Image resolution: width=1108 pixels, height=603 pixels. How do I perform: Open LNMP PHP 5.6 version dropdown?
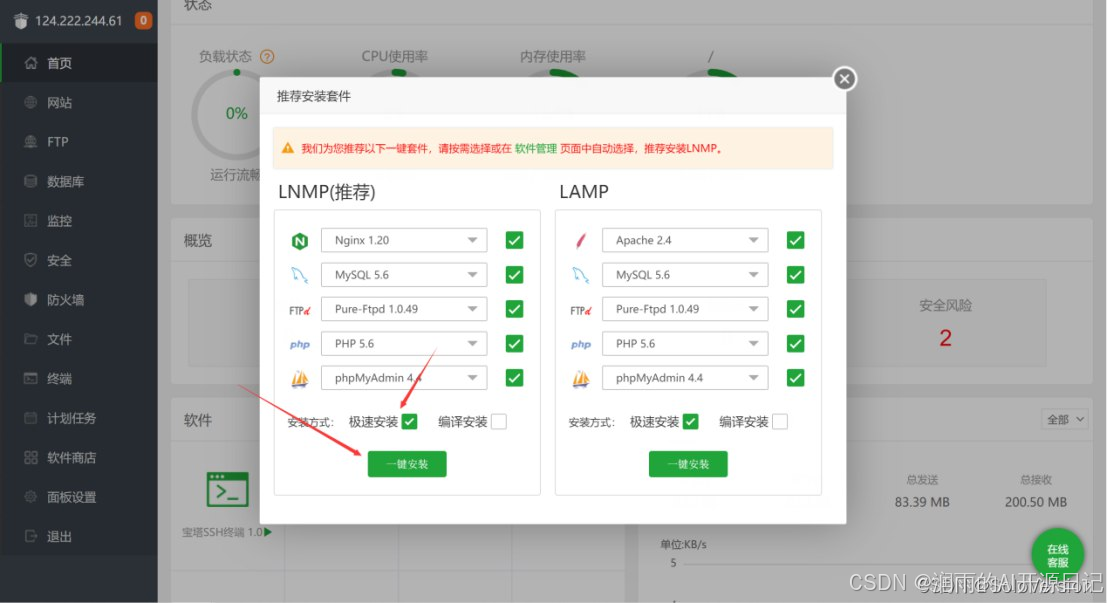(404, 344)
